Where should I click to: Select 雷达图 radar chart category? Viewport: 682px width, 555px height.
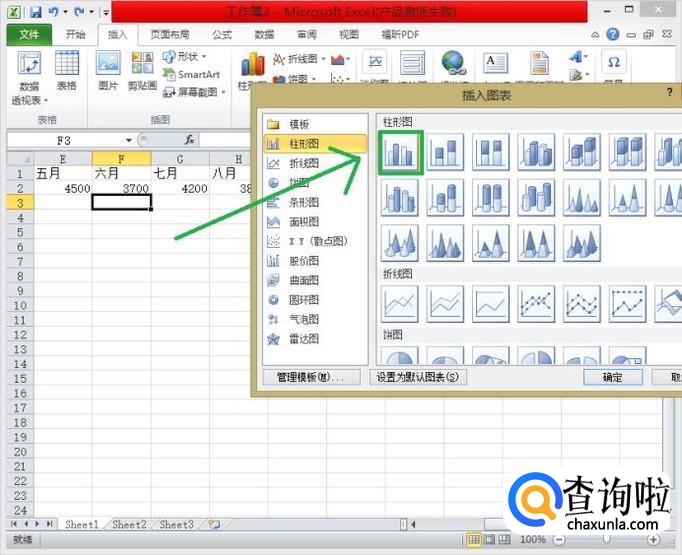coord(303,339)
